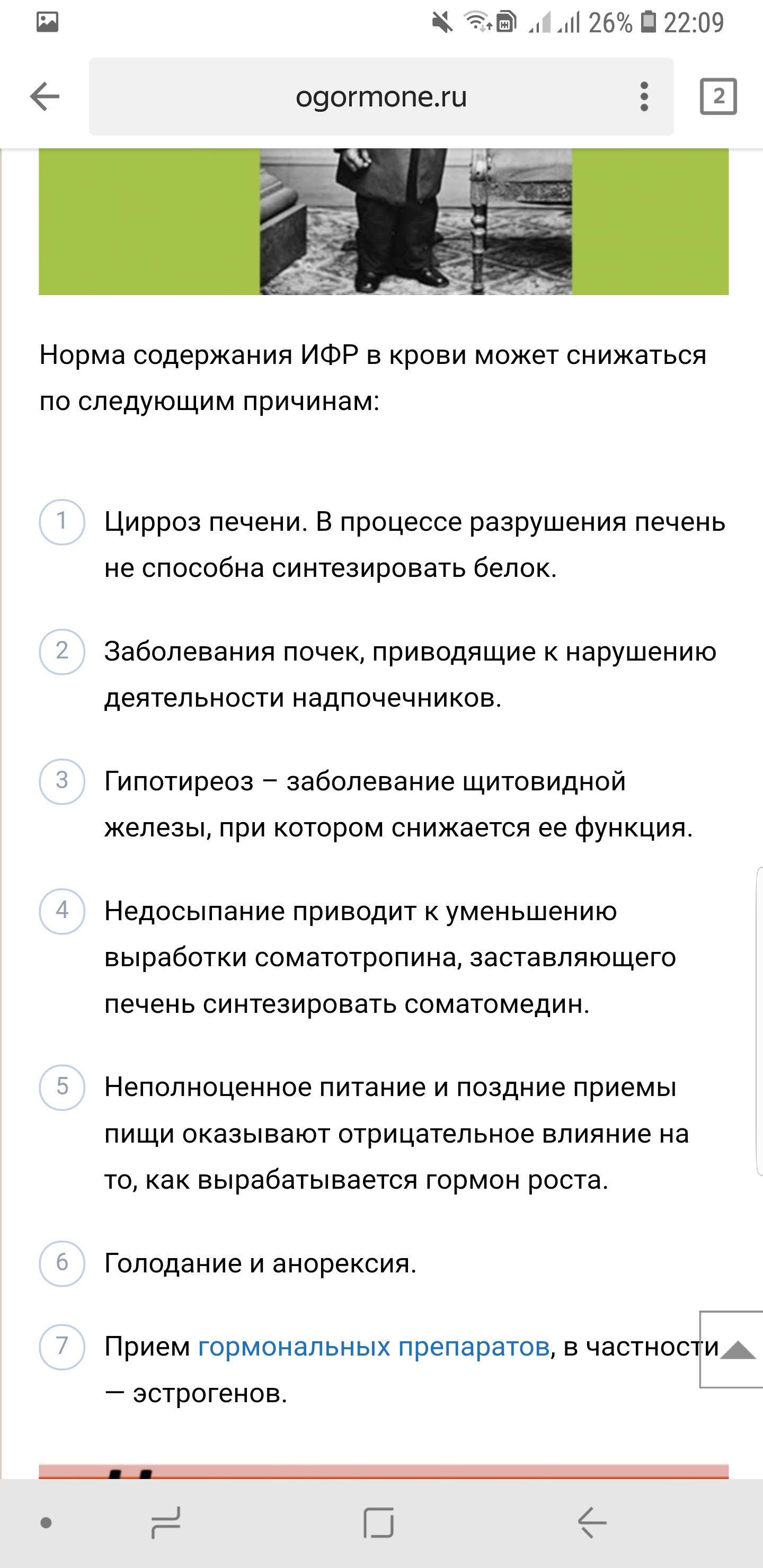Tap the number 1 list bullet

tap(61, 522)
